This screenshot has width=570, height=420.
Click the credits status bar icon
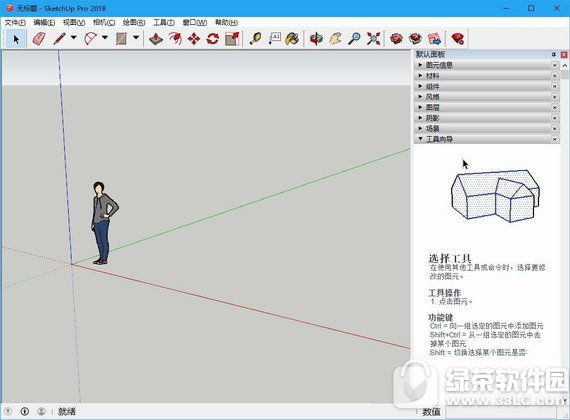coord(25,411)
